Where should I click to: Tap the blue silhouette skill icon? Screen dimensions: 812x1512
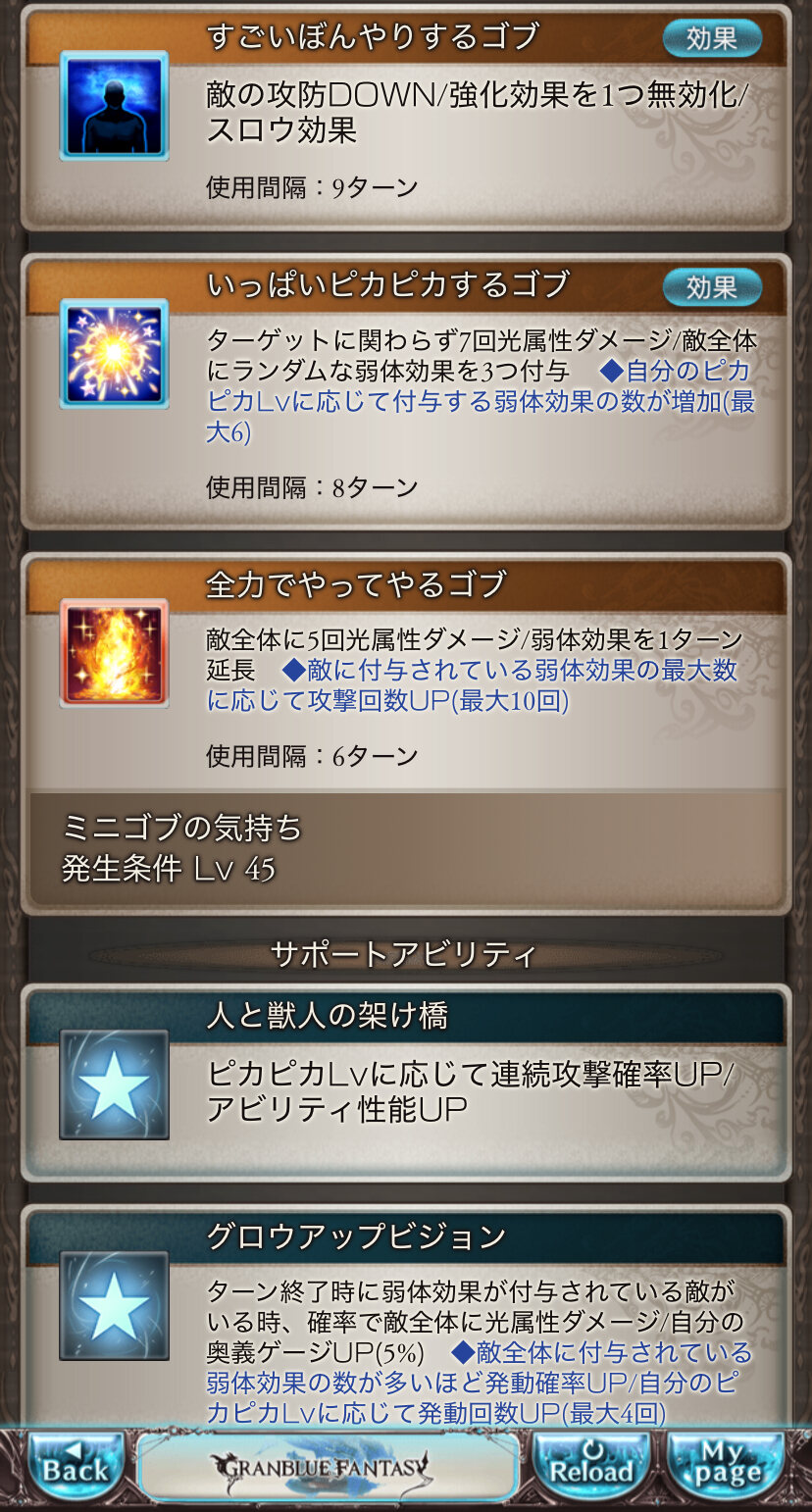coord(114,105)
